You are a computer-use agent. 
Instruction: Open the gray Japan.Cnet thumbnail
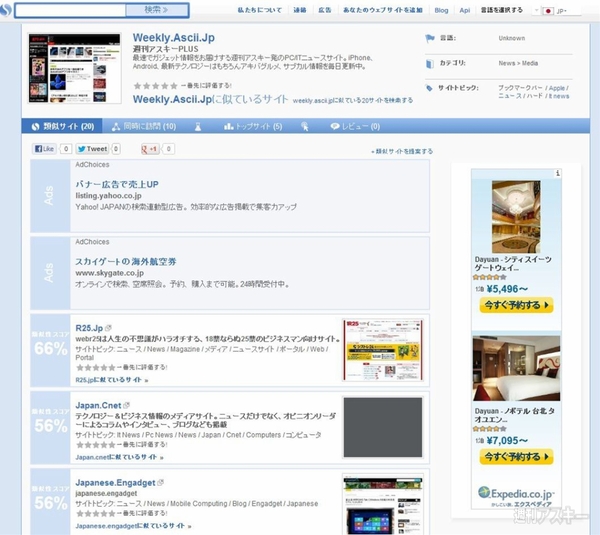click(383, 427)
